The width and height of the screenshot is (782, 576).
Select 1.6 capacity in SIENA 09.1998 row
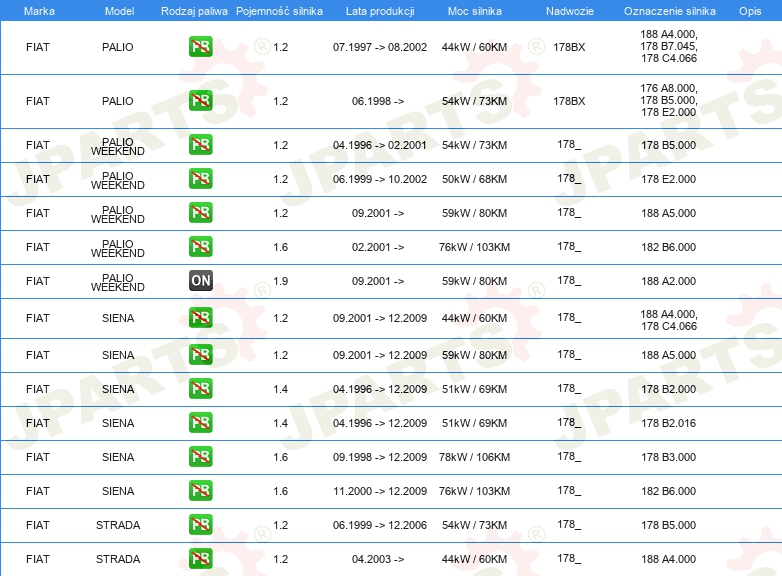[x=280, y=457]
